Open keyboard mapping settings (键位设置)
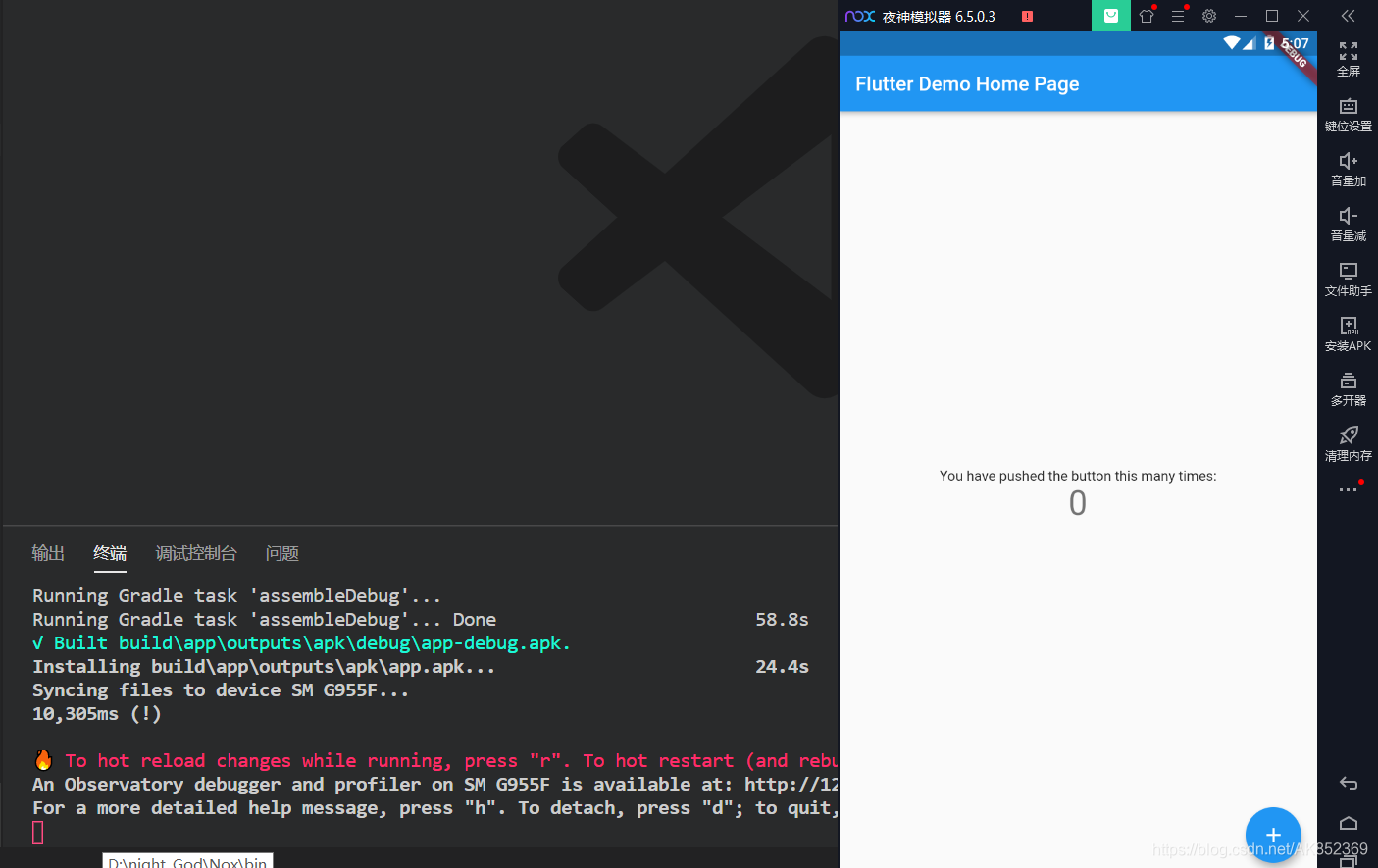This screenshot has width=1378, height=868. [1349, 106]
